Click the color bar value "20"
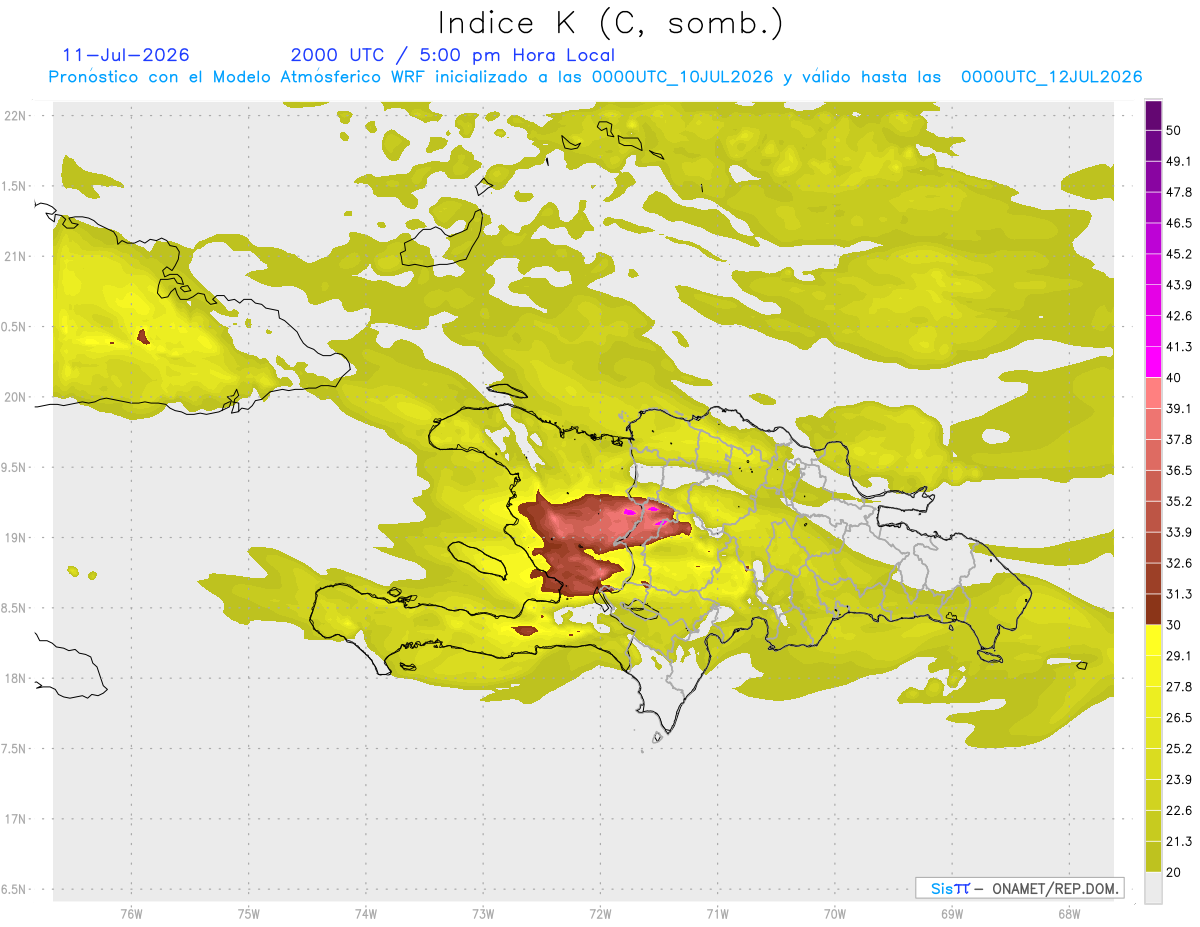 pyautogui.click(x=1174, y=873)
